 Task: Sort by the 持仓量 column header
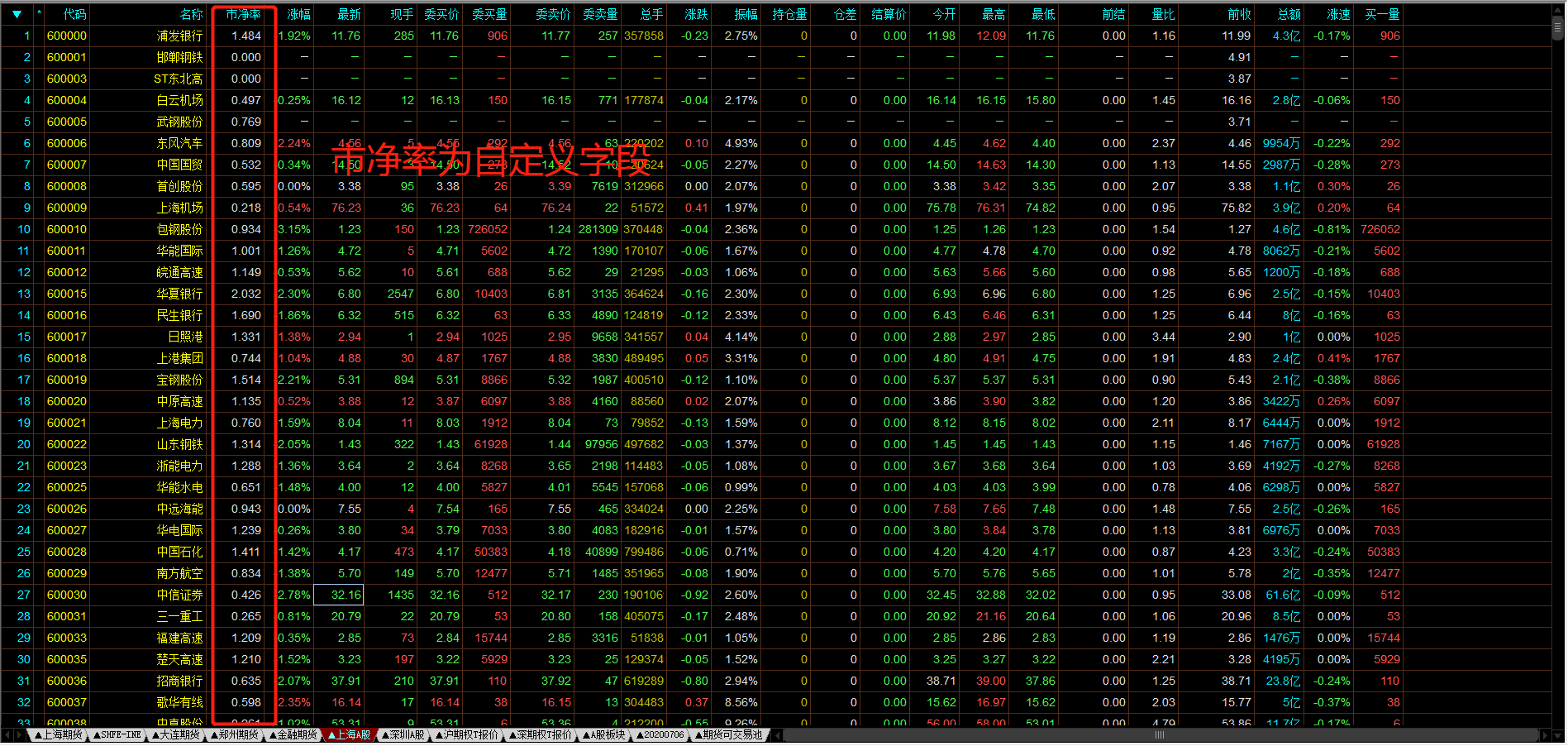point(789,14)
